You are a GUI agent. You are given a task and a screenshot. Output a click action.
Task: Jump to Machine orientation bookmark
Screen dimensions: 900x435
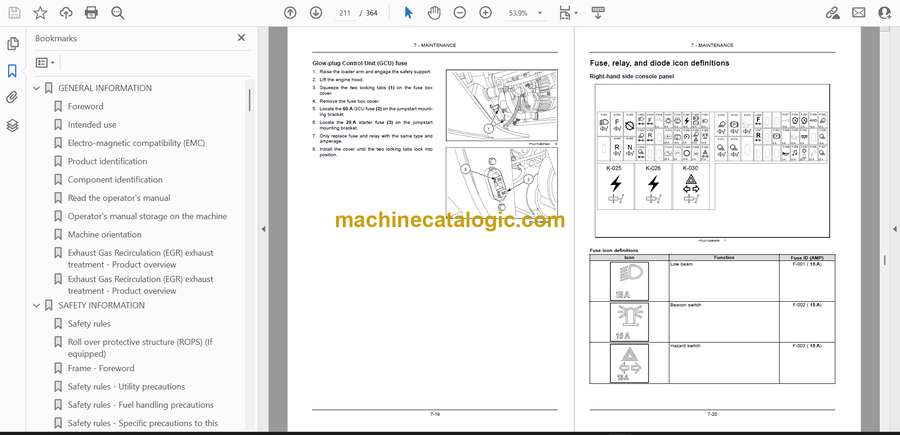point(104,235)
